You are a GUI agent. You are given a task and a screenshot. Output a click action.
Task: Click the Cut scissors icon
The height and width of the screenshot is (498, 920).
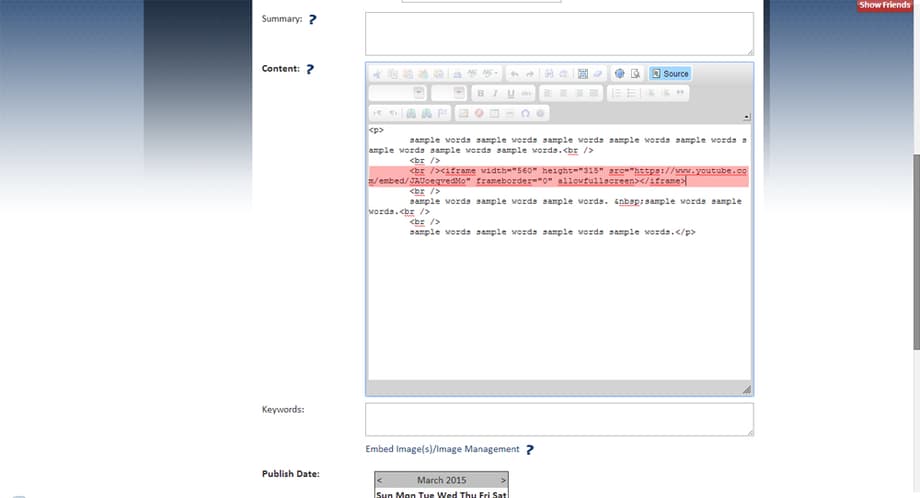(x=378, y=73)
